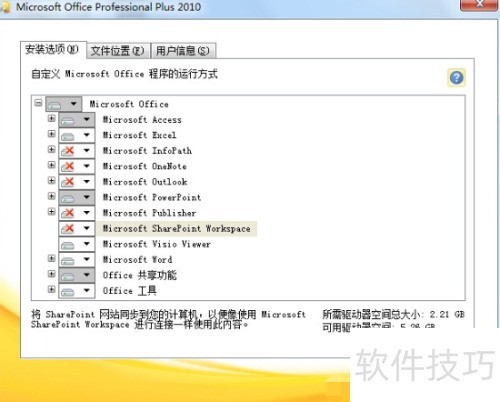Expand the Office 共享功能 node
The width and height of the screenshot is (500, 402).
pos(51,274)
